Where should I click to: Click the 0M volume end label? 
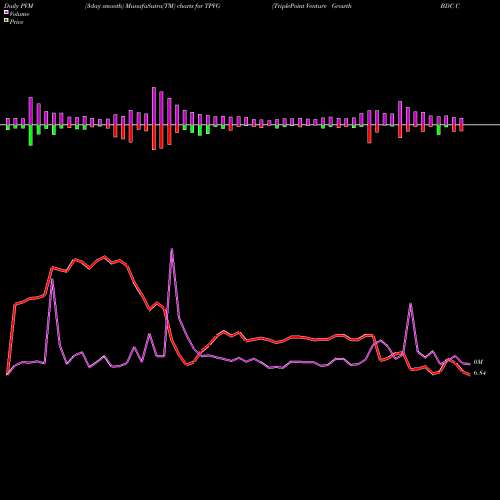(x=478, y=362)
